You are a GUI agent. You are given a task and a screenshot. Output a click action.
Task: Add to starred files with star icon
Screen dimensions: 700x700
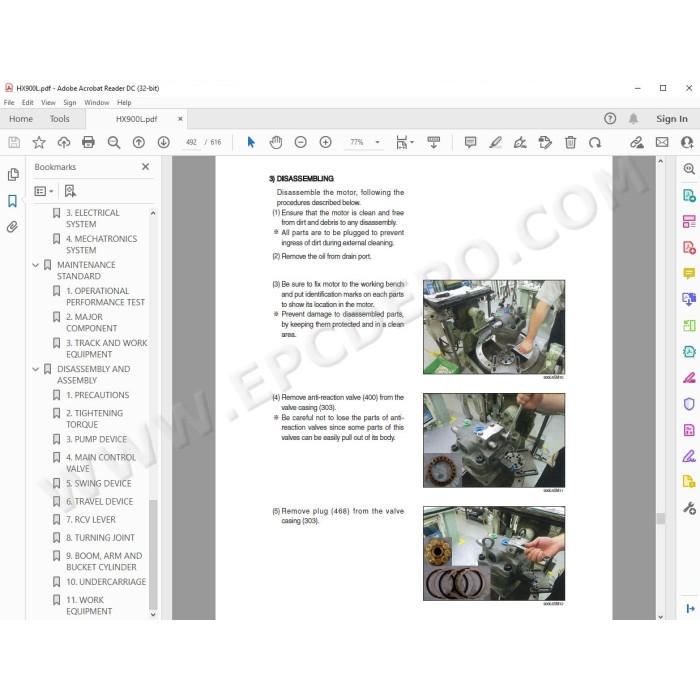[39, 142]
